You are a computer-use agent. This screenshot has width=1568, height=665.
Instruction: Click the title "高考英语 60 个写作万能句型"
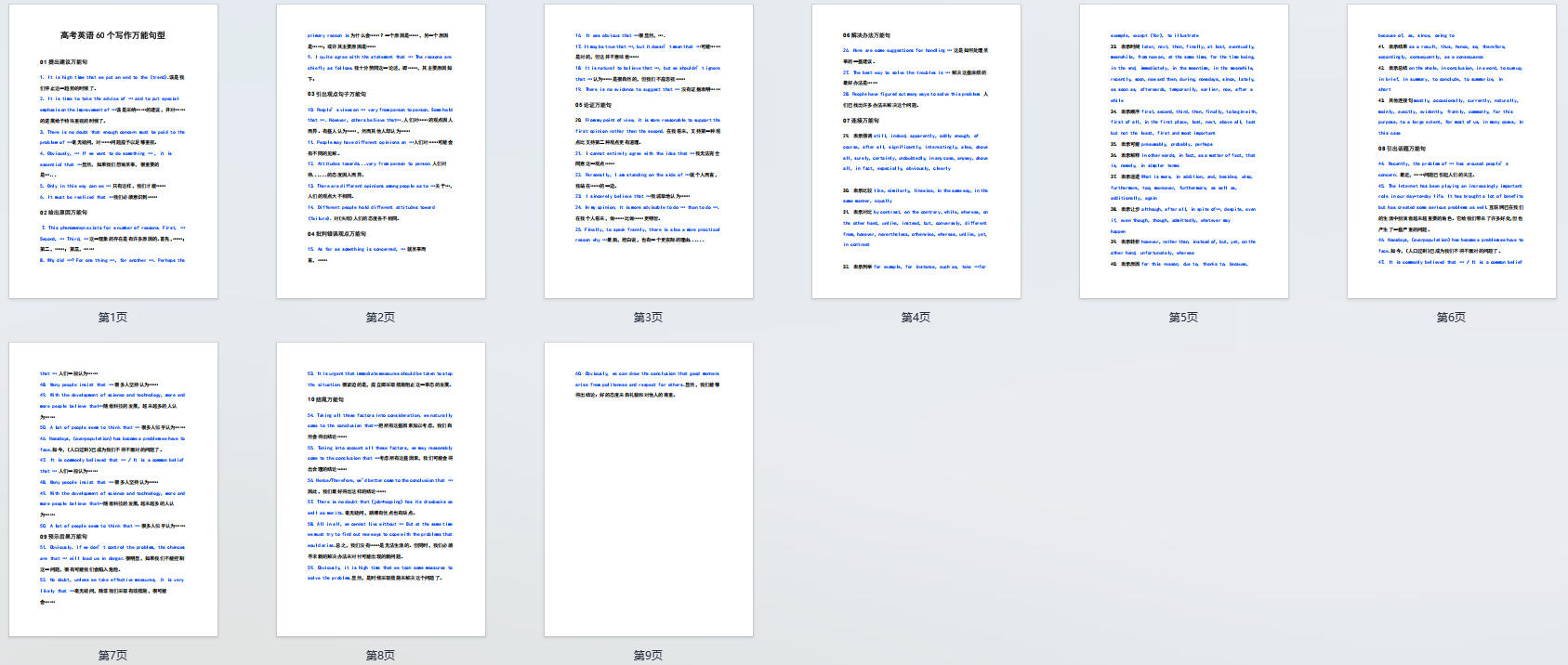tap(112, 35)
